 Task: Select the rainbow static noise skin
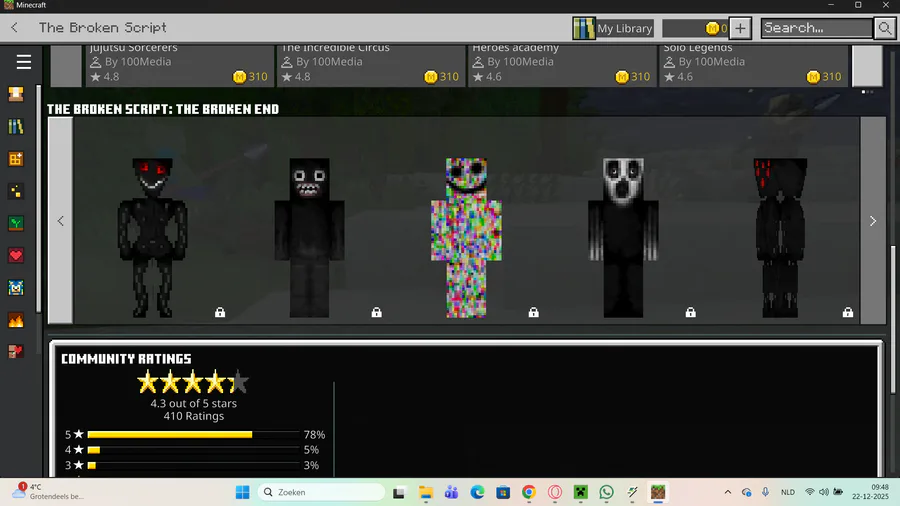pyautogui.click(x=466, y=237)
